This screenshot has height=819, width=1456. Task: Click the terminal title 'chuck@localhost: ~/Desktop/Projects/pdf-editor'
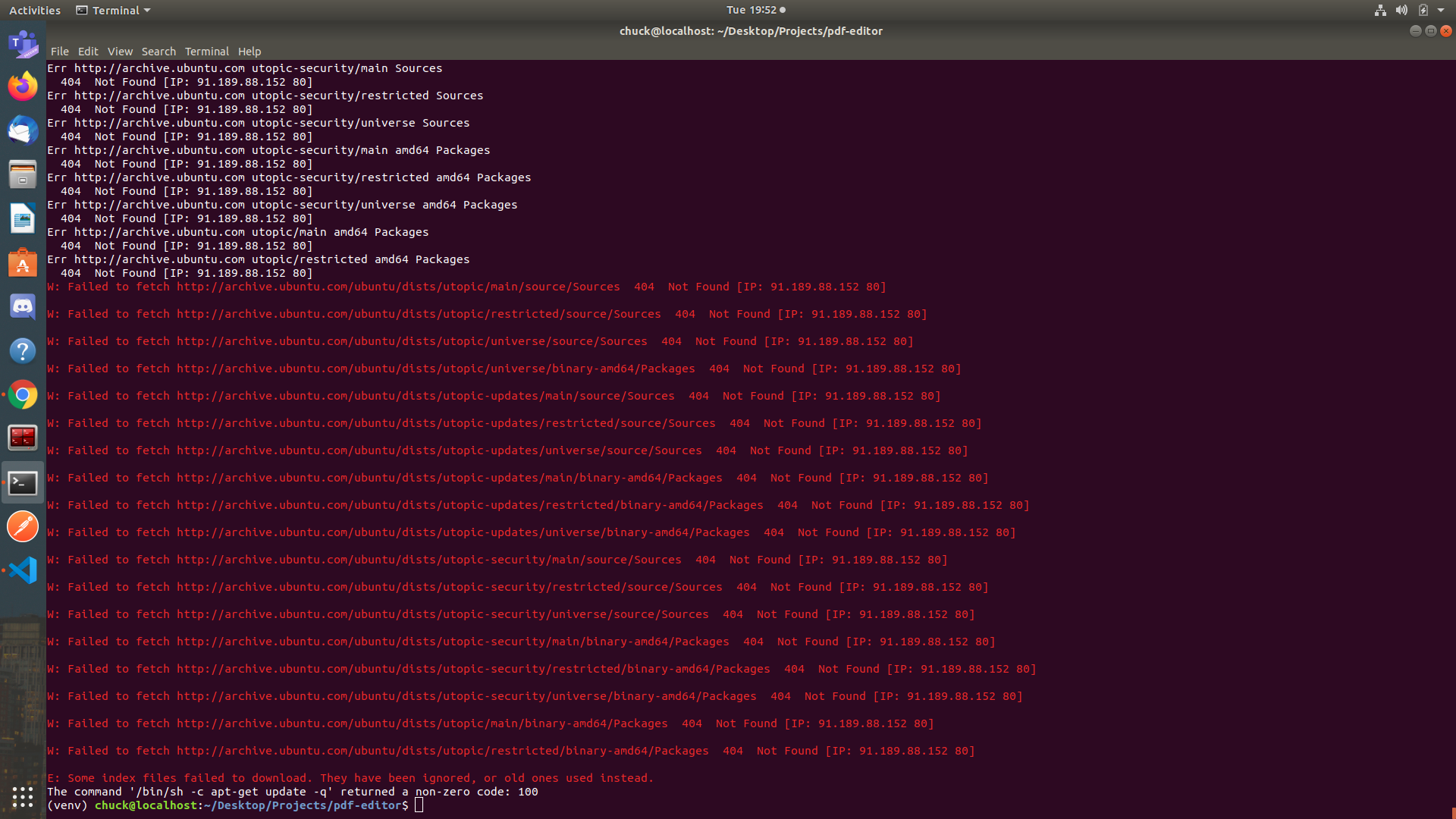click(x=751, y=31)
